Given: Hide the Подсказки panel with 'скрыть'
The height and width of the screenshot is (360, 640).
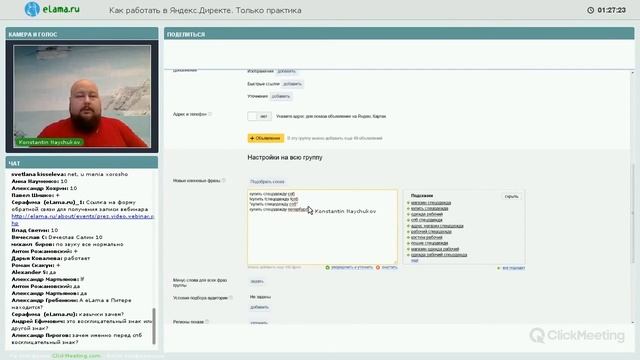Looking at the screenshot, I should (x=511, y=196).
